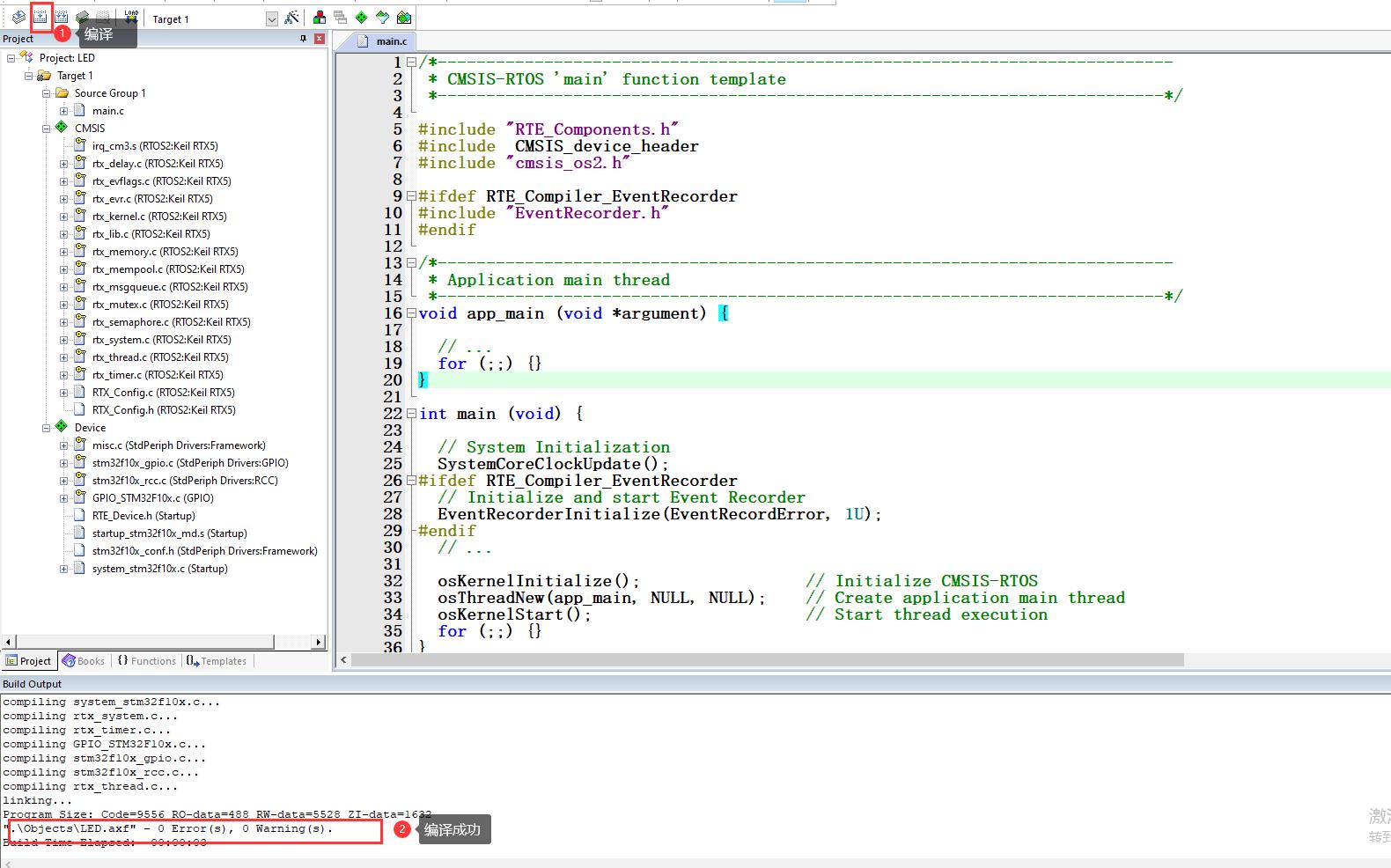Switch to the Project panel tab
The width and height of the screenshot is (1391, 868).
point(29,661)
